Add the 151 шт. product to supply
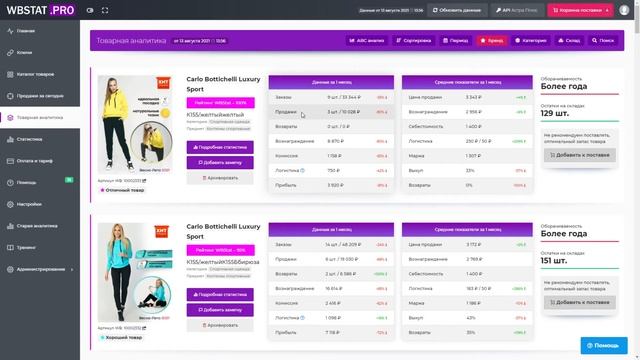The height and width of the screenshot is (360, 640). [x=580, y=302]
